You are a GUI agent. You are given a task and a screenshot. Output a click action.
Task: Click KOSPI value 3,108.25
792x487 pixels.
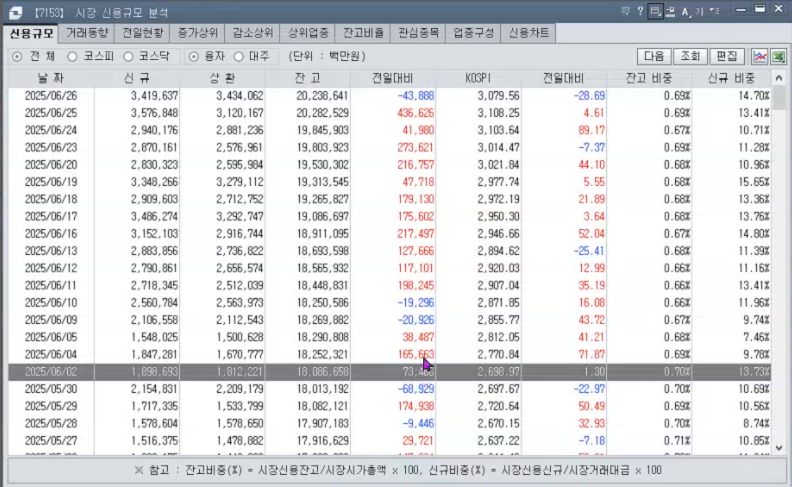coord(499,113)
